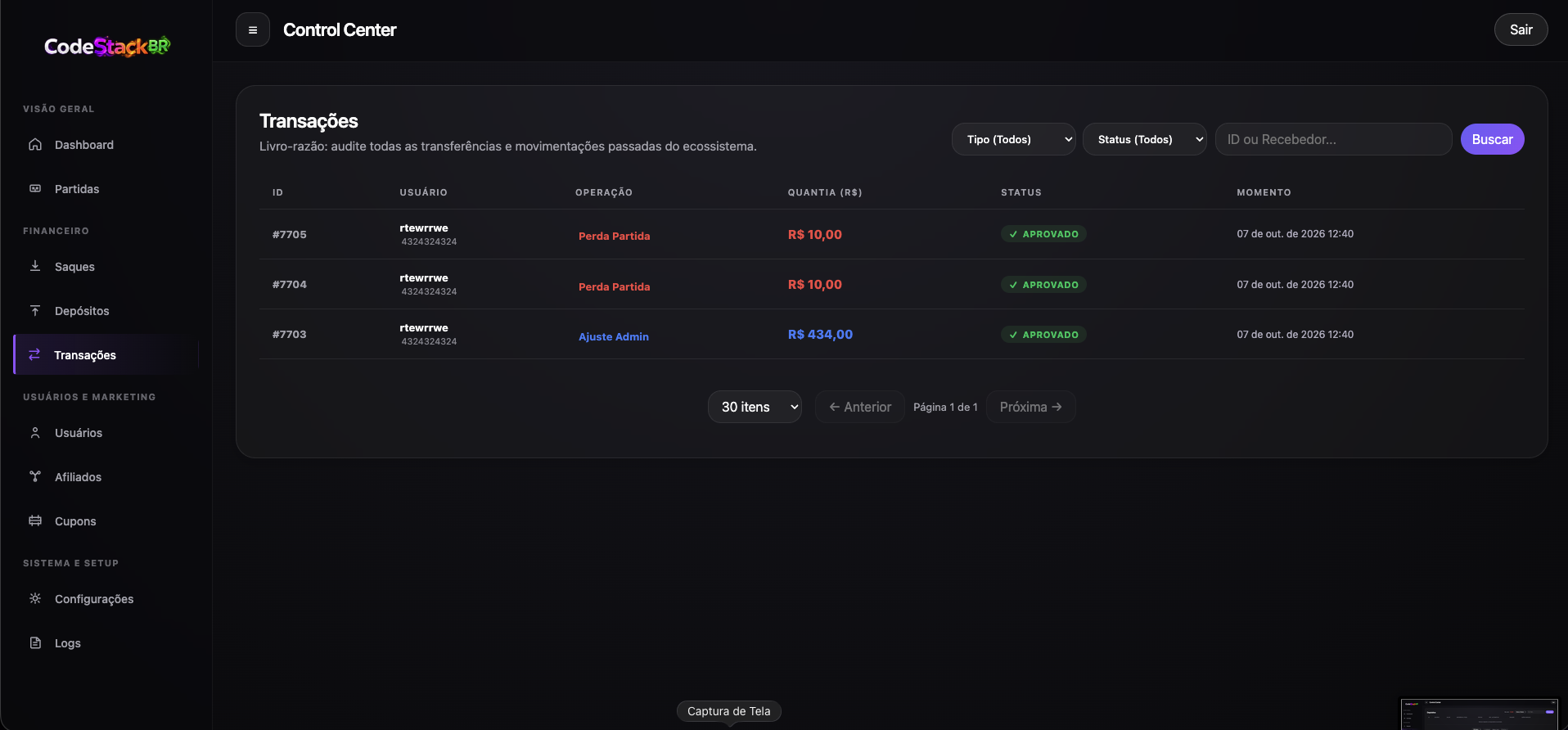Toggle sidebar with the hamburger menu button
Image resolution: width=1568 pixels, height=730 pixels.
click(x=253, y=30)
